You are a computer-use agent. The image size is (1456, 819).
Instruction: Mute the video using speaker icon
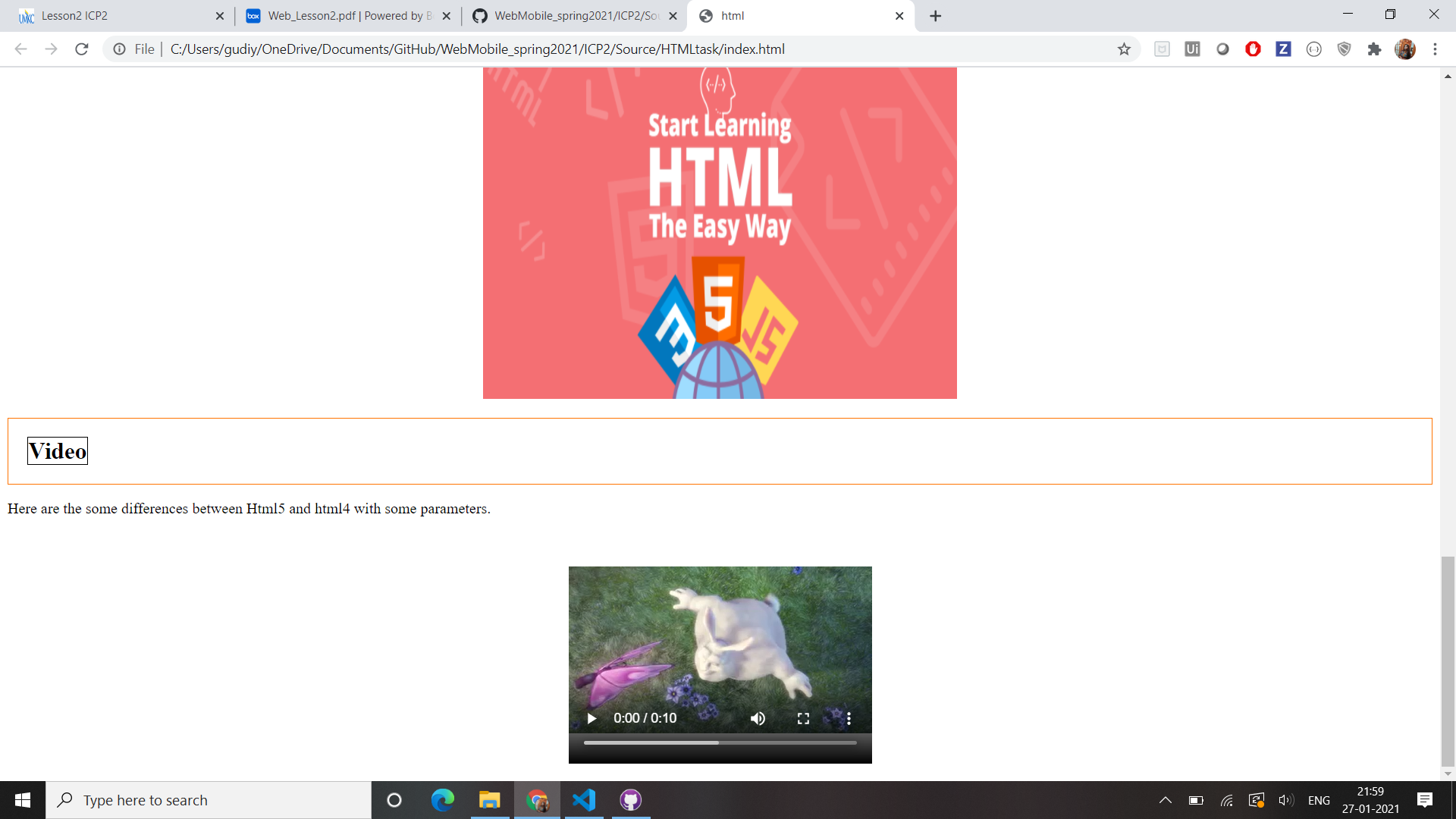point(758,718)
